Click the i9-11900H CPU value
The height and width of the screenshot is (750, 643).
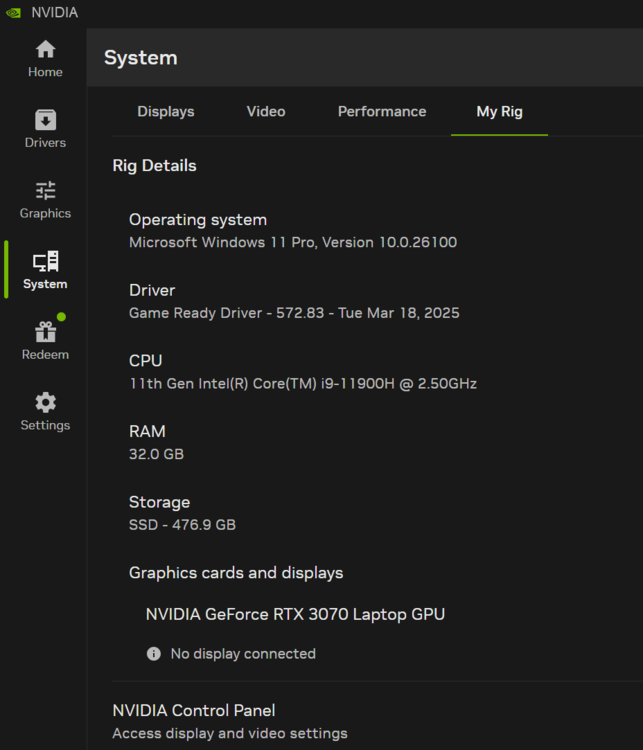tap(303, 384)
